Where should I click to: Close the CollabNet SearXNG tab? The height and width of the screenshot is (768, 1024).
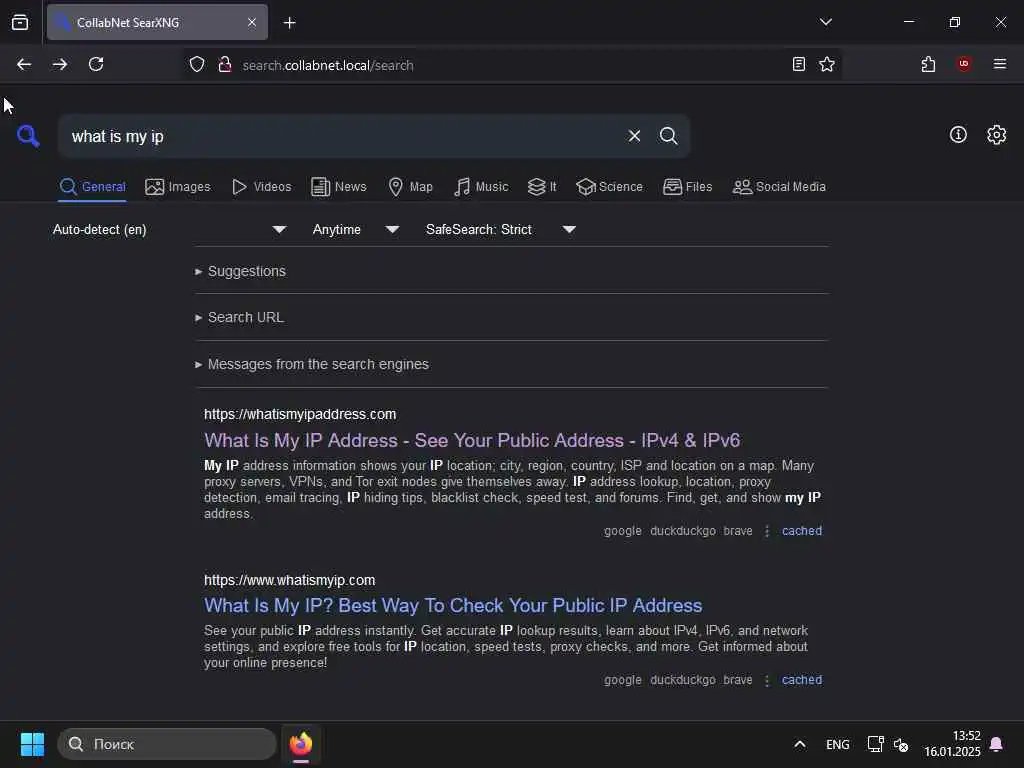[x=252, y=23]
